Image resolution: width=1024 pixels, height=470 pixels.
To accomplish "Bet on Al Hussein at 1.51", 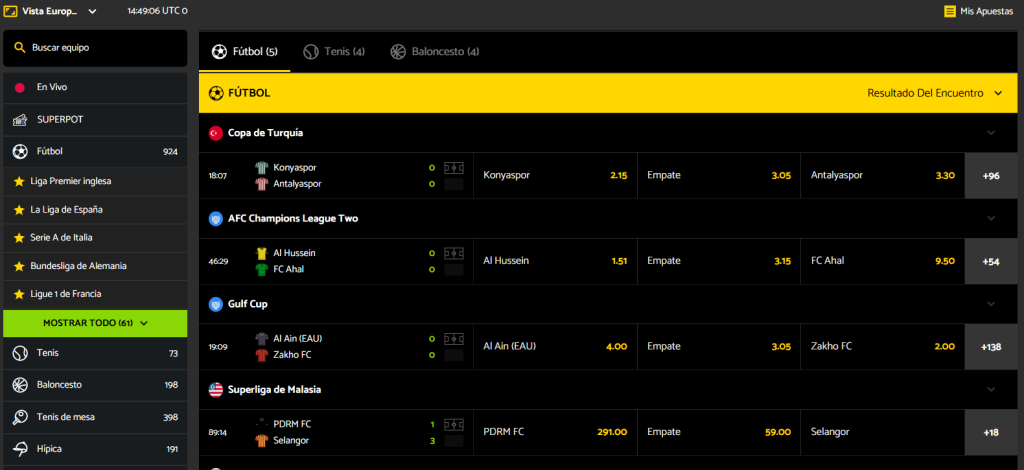I will click(x=555, y=261).
